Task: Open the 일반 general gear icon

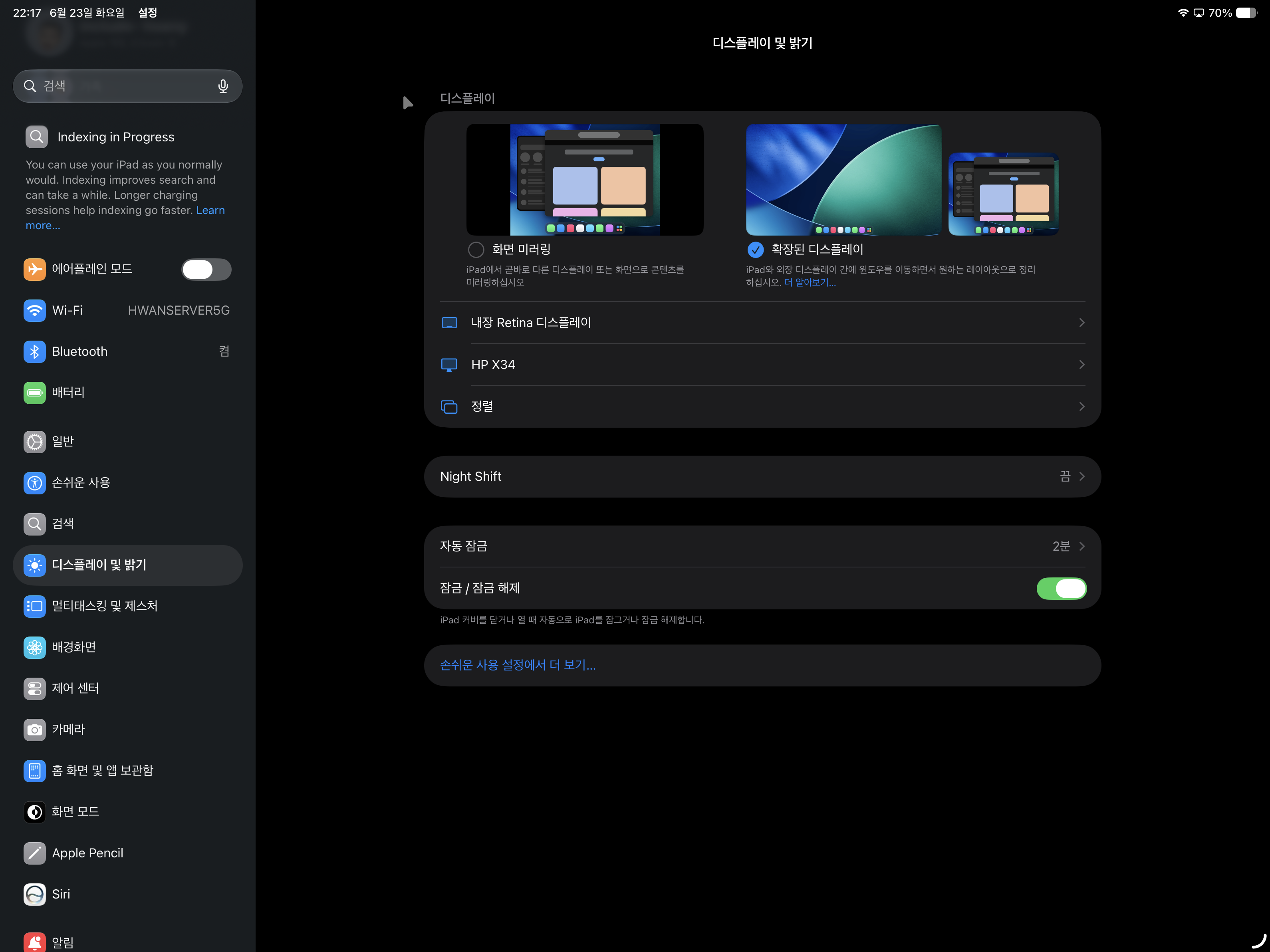Action: [x=34, y=442]
